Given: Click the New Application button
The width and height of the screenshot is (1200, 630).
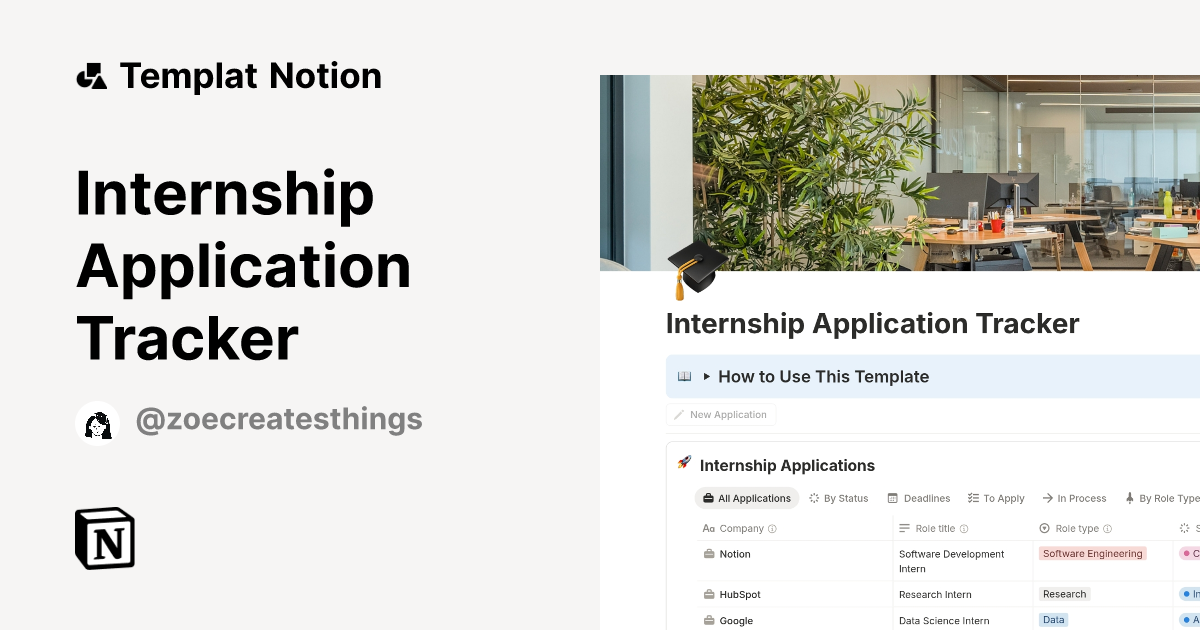Looking at the screenshot, I should pos(720,414).
